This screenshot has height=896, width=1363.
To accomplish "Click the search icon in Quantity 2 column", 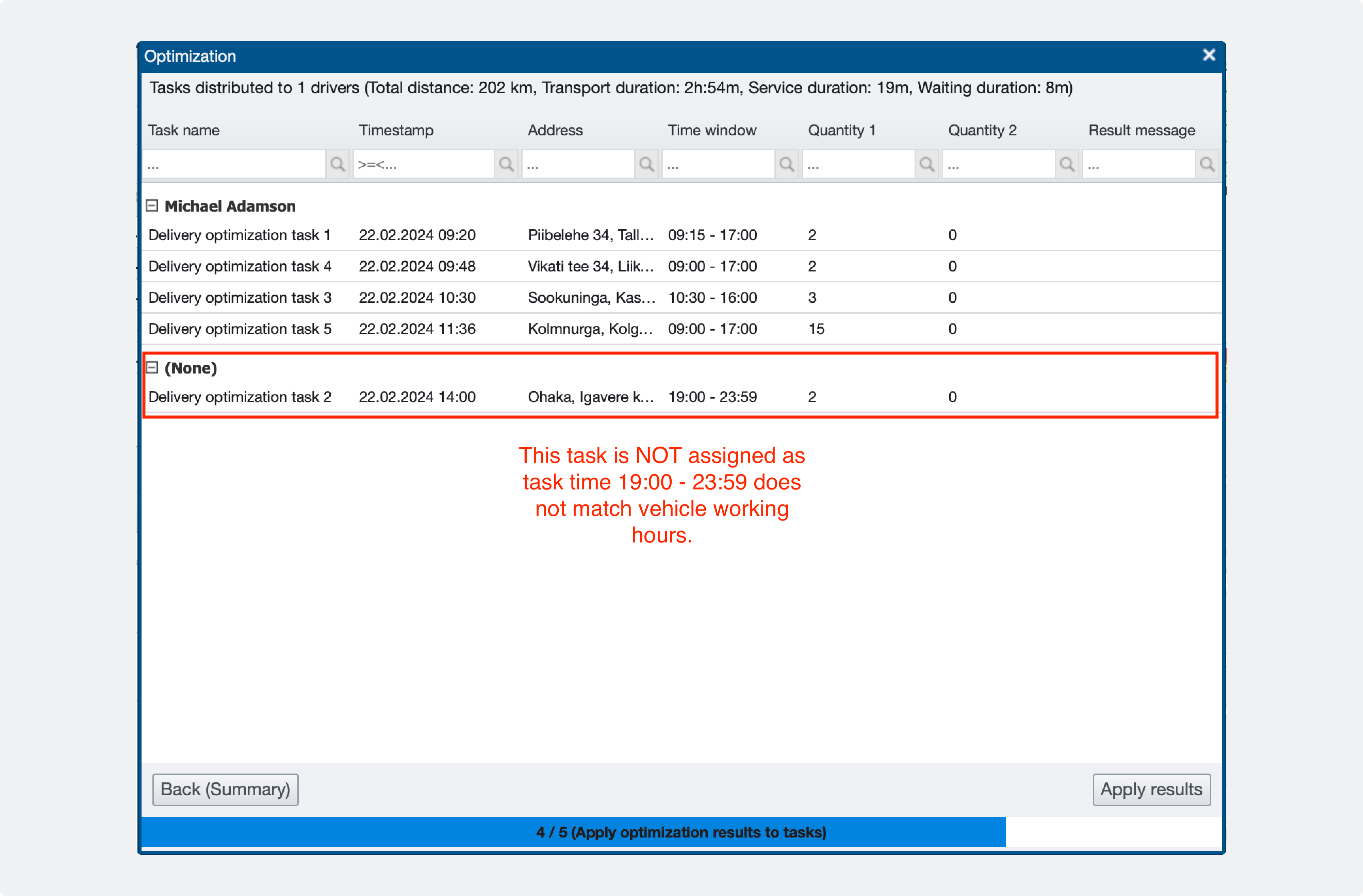I will 1067,164.
